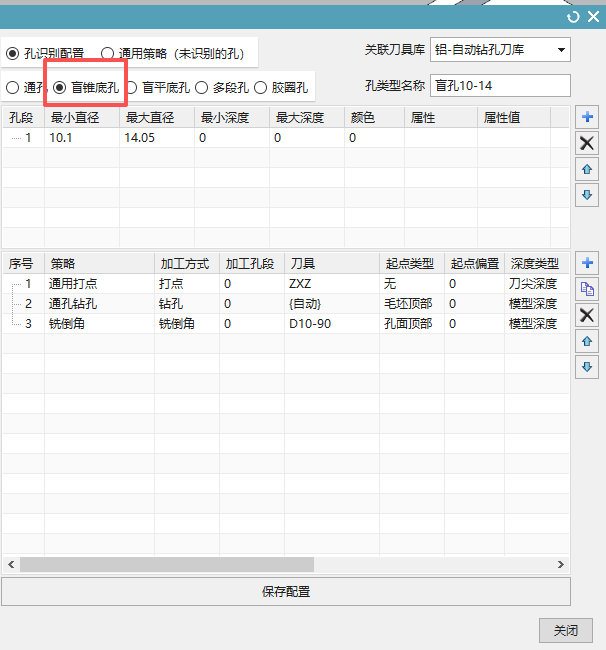
Task: Choose the 盲锥底孔 hole type
Action: click(x=86, y=87)
